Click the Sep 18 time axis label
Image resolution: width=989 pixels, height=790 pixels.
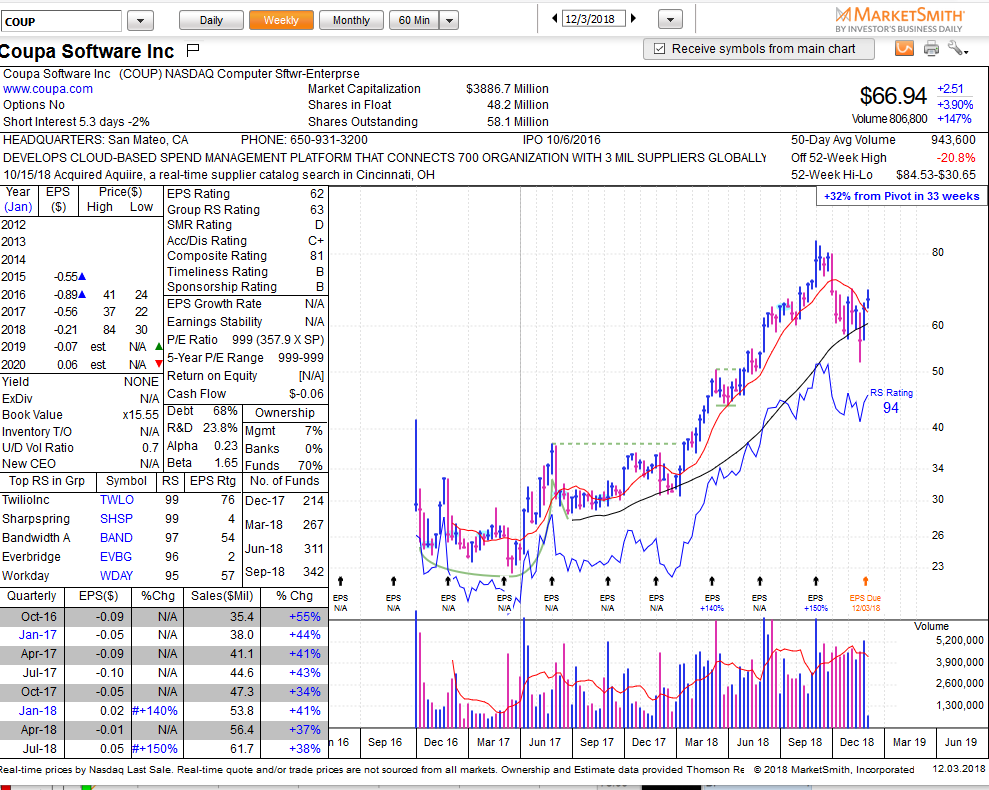point(805,742)
